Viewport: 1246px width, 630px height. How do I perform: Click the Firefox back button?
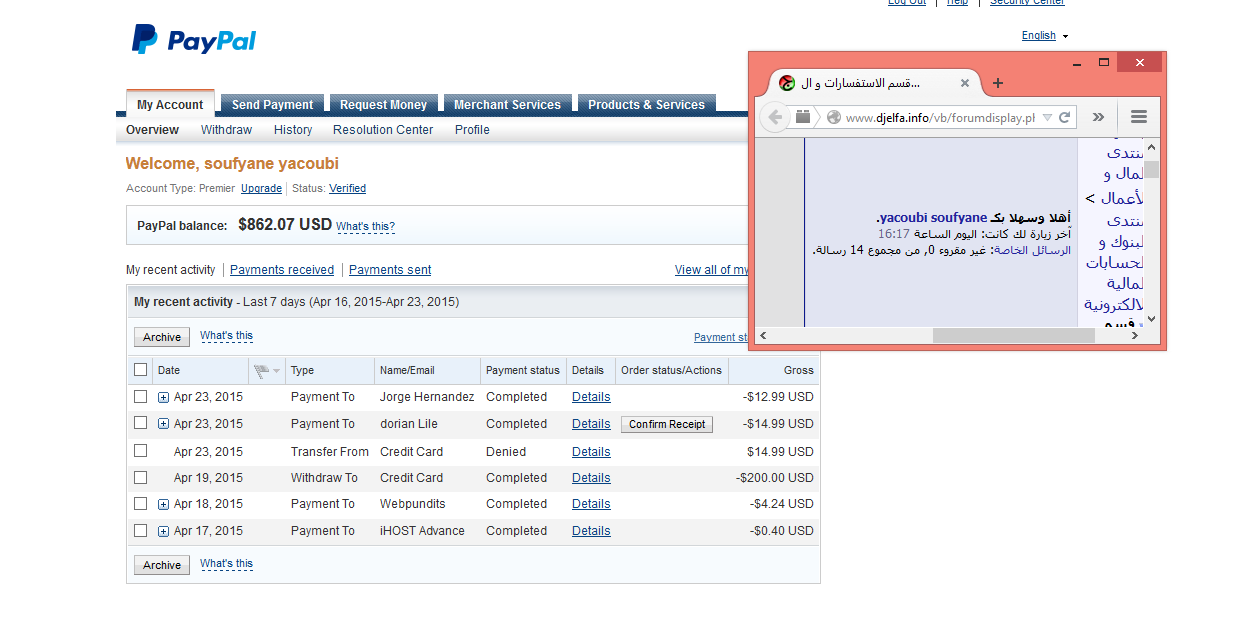click(776, 117)
